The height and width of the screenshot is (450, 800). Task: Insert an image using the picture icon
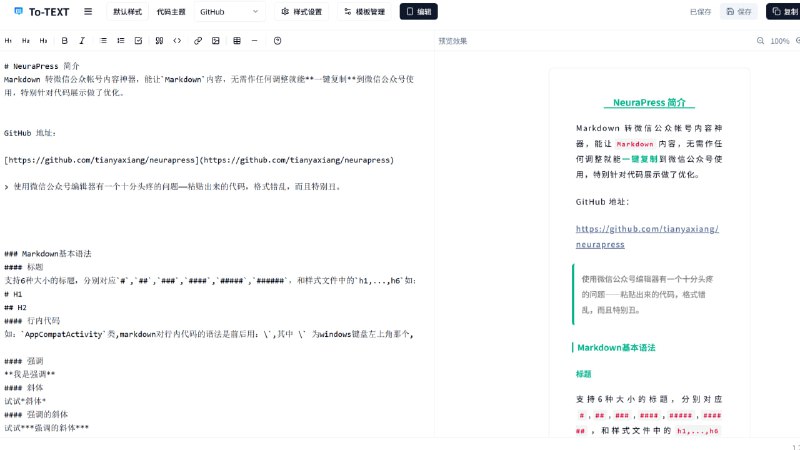click(216, 41)
